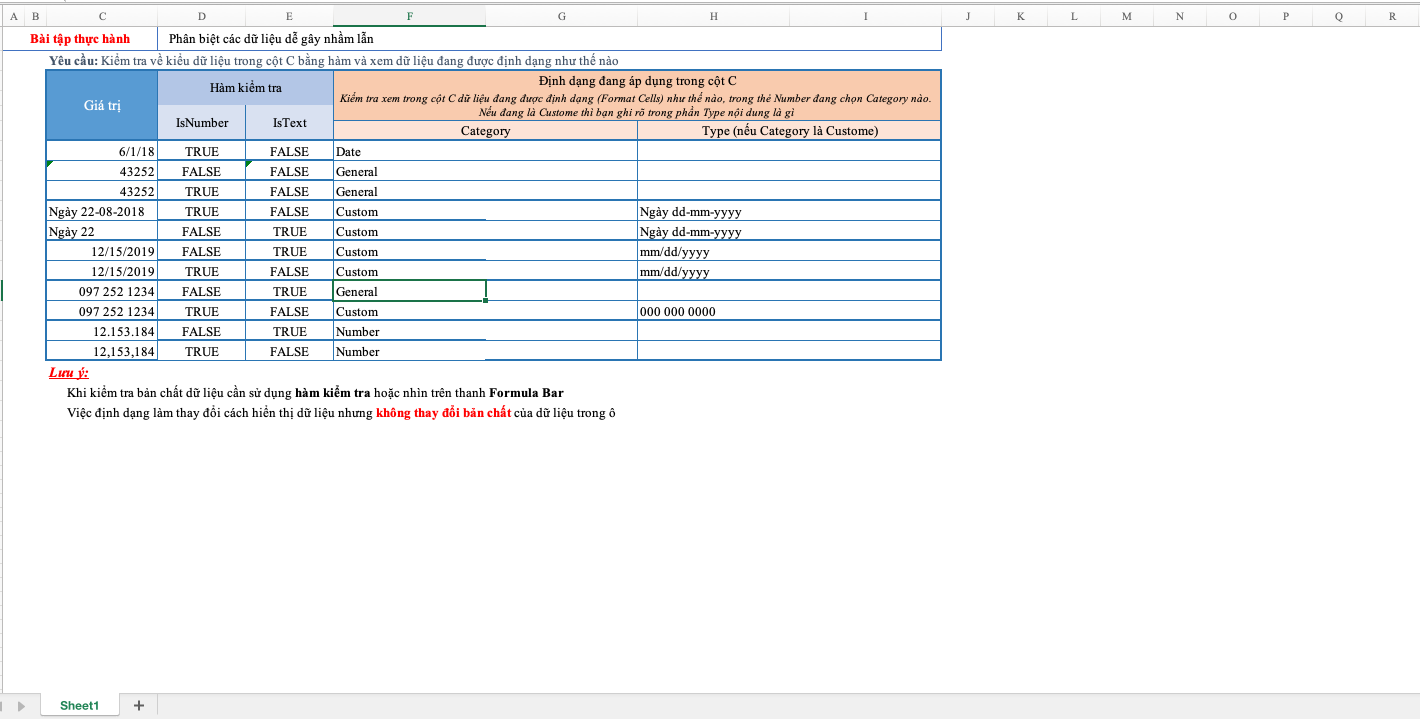The width and height of the screenshot is (1420, 719).
Task: Click the IsText header cell
Action: point(290,123)
